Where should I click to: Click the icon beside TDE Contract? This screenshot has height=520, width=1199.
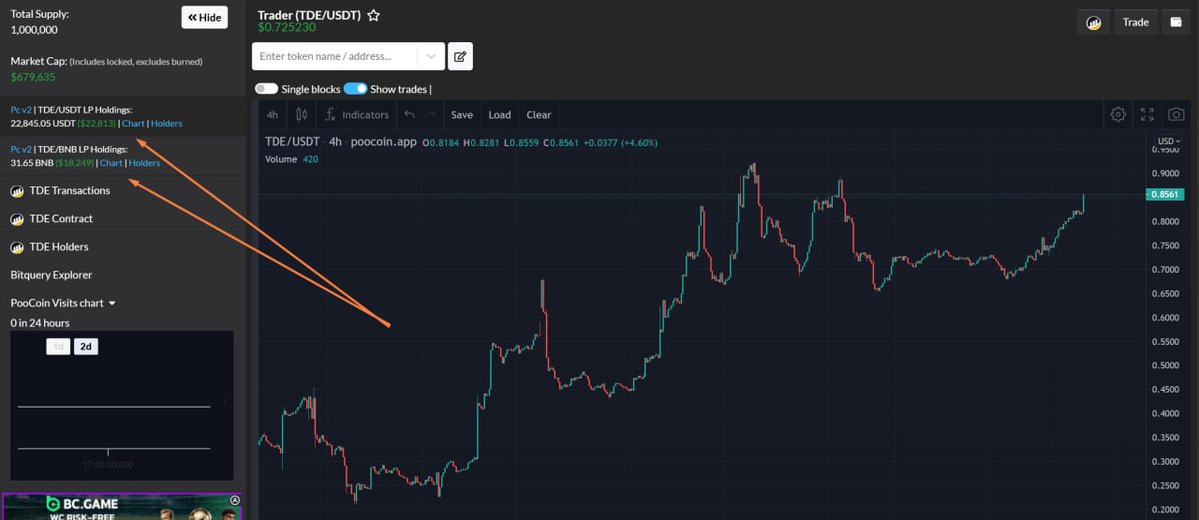(17, 219)
